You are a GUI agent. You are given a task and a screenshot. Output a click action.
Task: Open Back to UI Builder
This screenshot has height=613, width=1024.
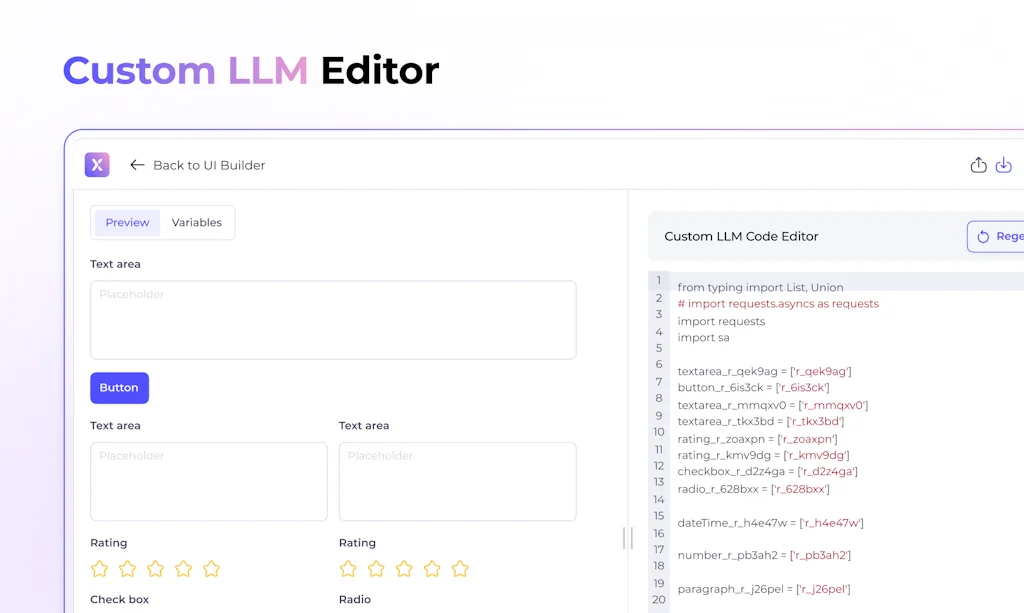pos(208,165)
